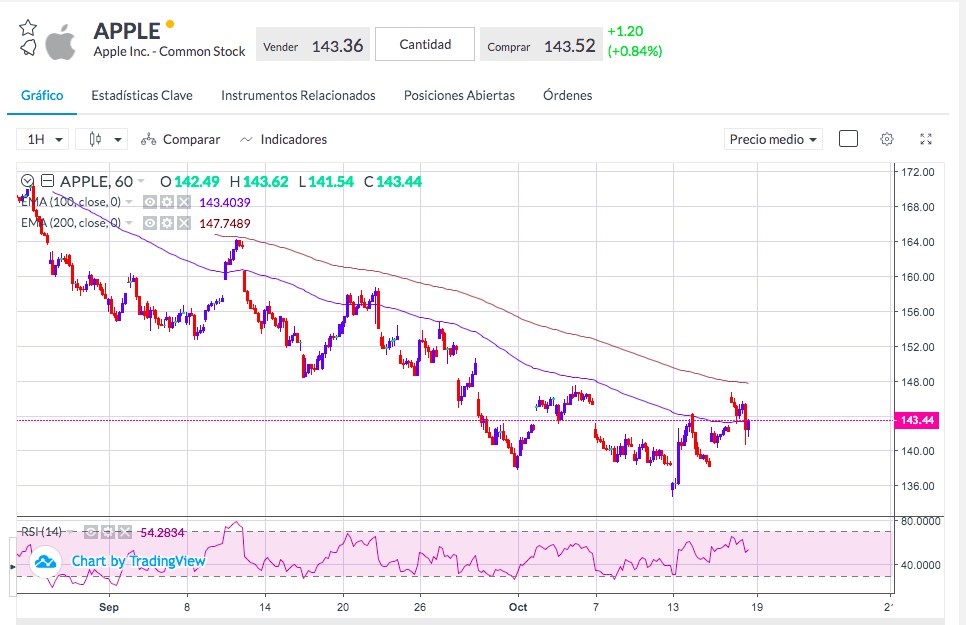The width and height of the screenshot is (966, 625).
Task: Click the 172.00 price axis label
Action: [x=918, y=172]
